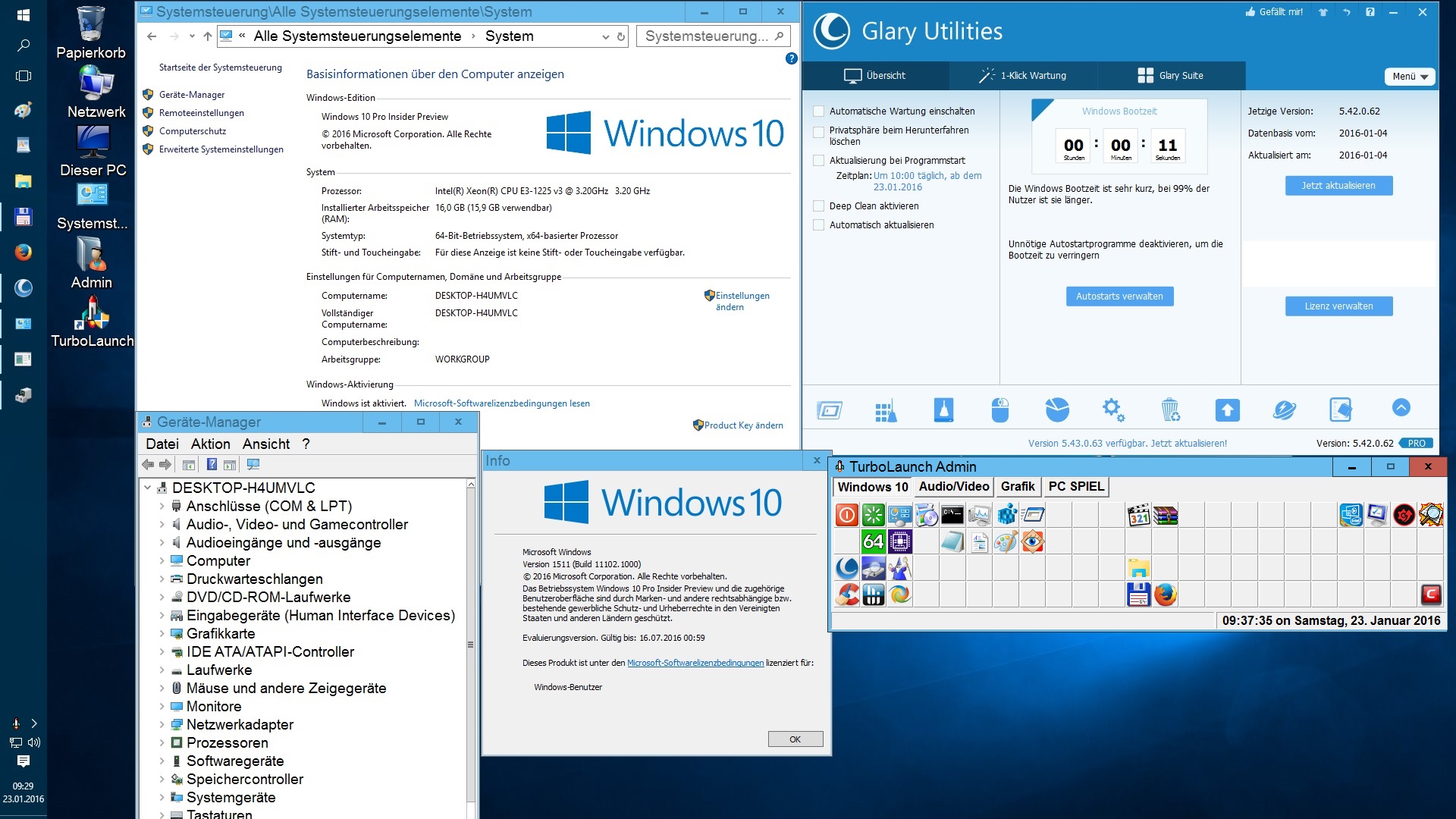Launch Firefox from TurboLaunch grid
Image resolution: width=1456 pixels, height=819 pixels.
[1166, 595]
